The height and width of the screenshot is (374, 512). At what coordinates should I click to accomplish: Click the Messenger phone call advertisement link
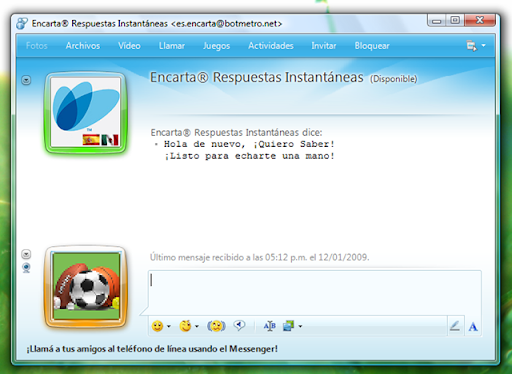(152, 349)
